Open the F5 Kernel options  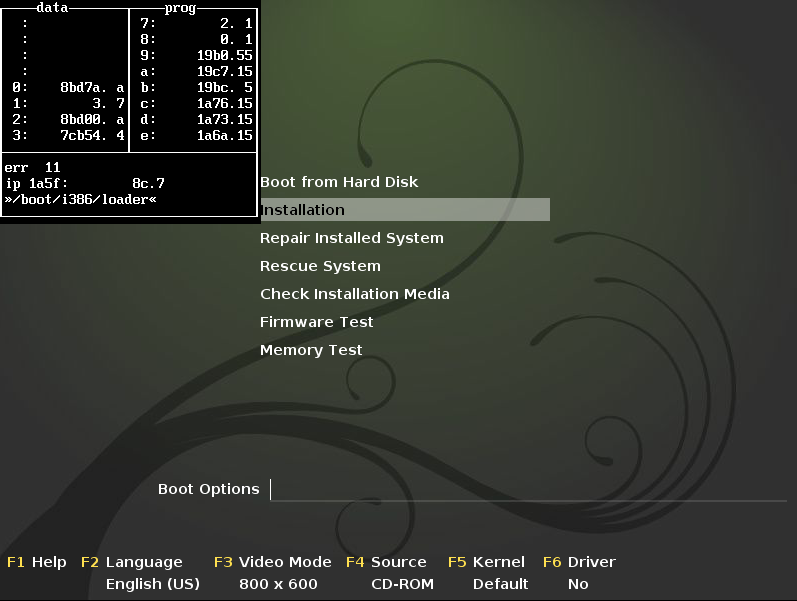(x=486, y=562)
